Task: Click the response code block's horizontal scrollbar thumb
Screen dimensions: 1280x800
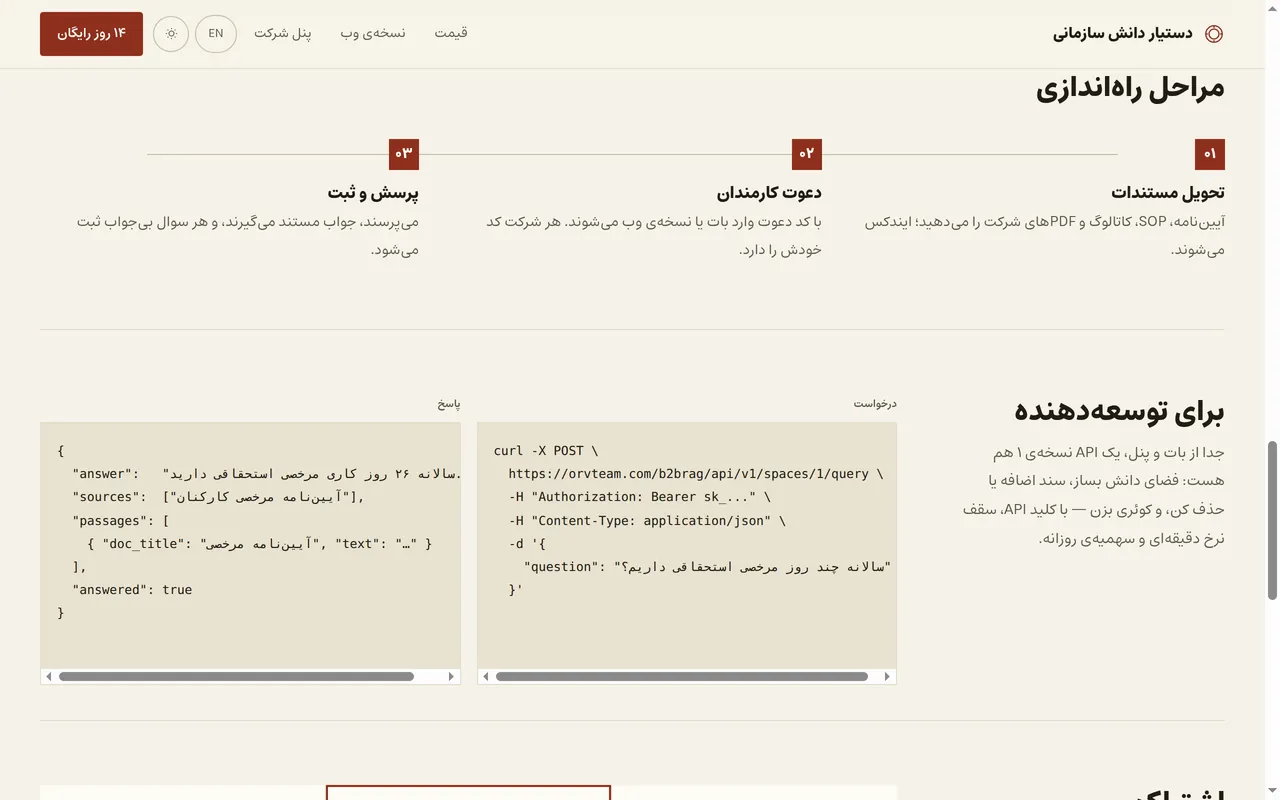Action: 236,677
